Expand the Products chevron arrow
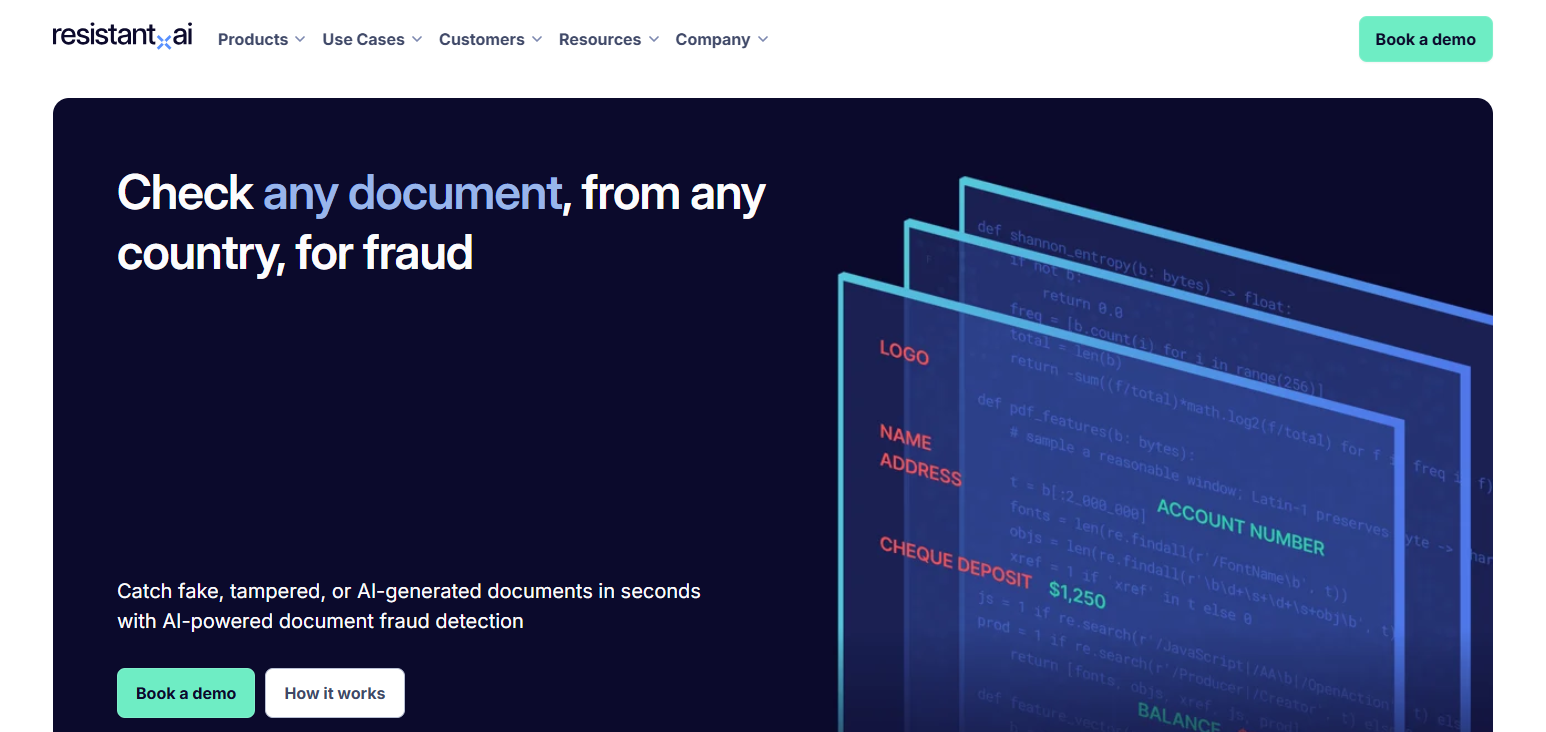The width and height of the screenshot is (1546, 732). coord(299,40)
